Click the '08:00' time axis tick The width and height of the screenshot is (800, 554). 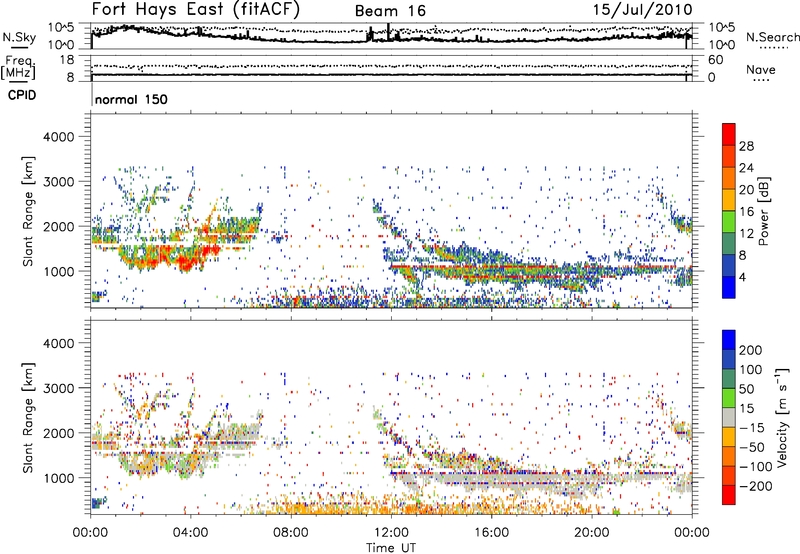291,533
